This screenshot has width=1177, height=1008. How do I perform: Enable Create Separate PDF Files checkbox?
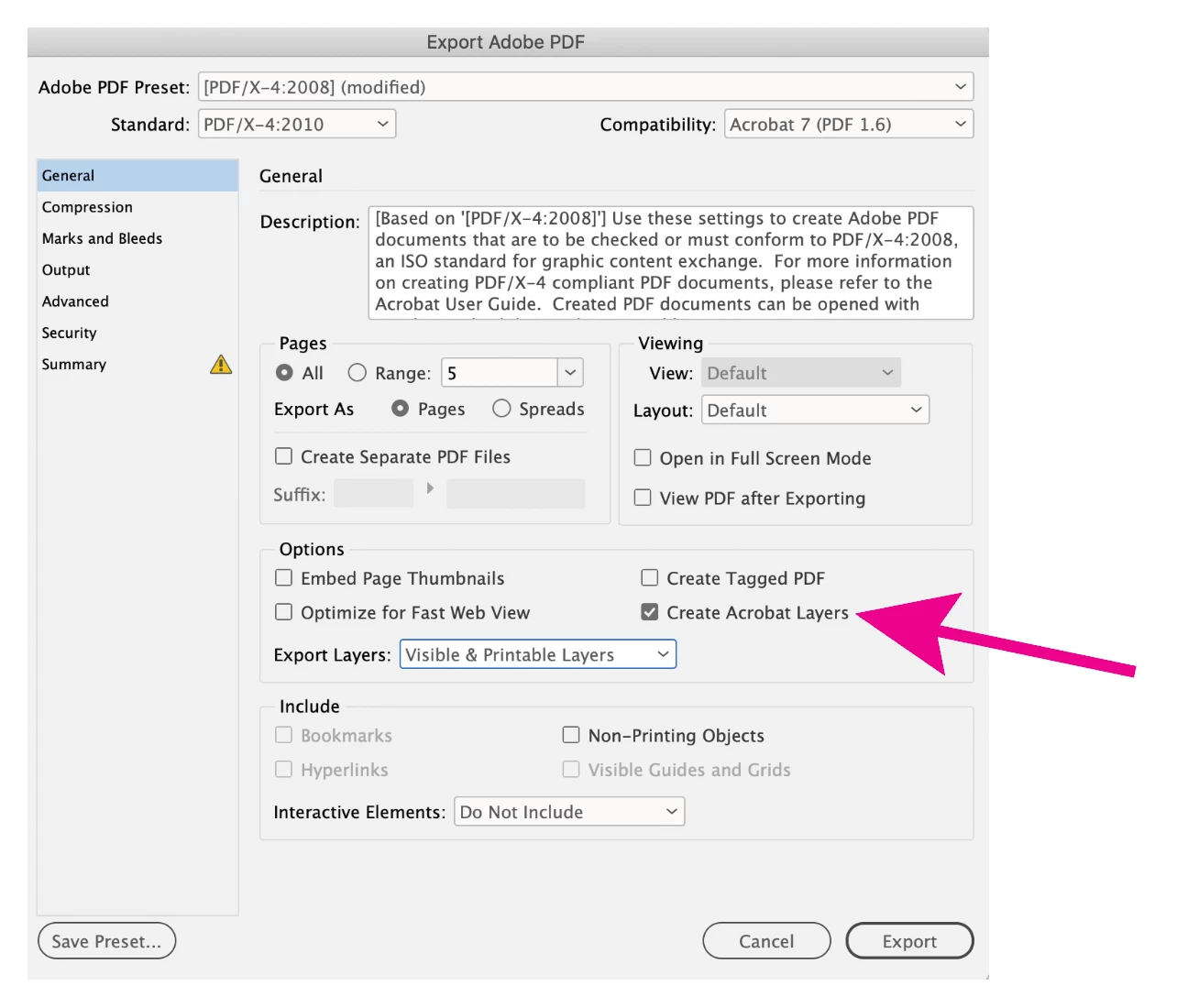pos(284,456)
